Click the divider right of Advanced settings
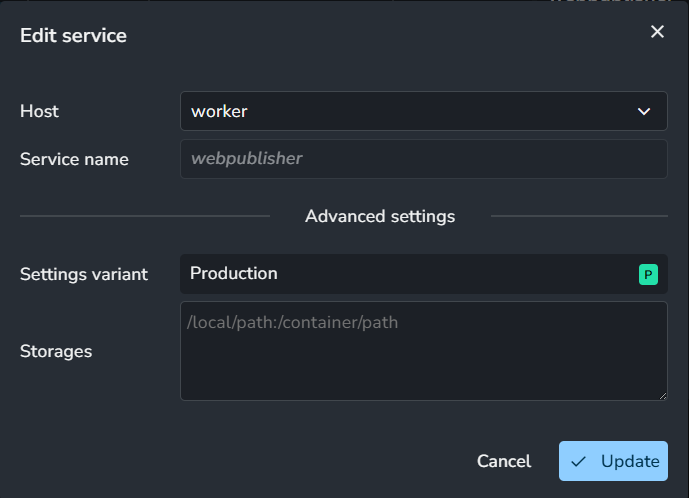The width and height of the screenshot is (689, 498). (x=579, y=216)
